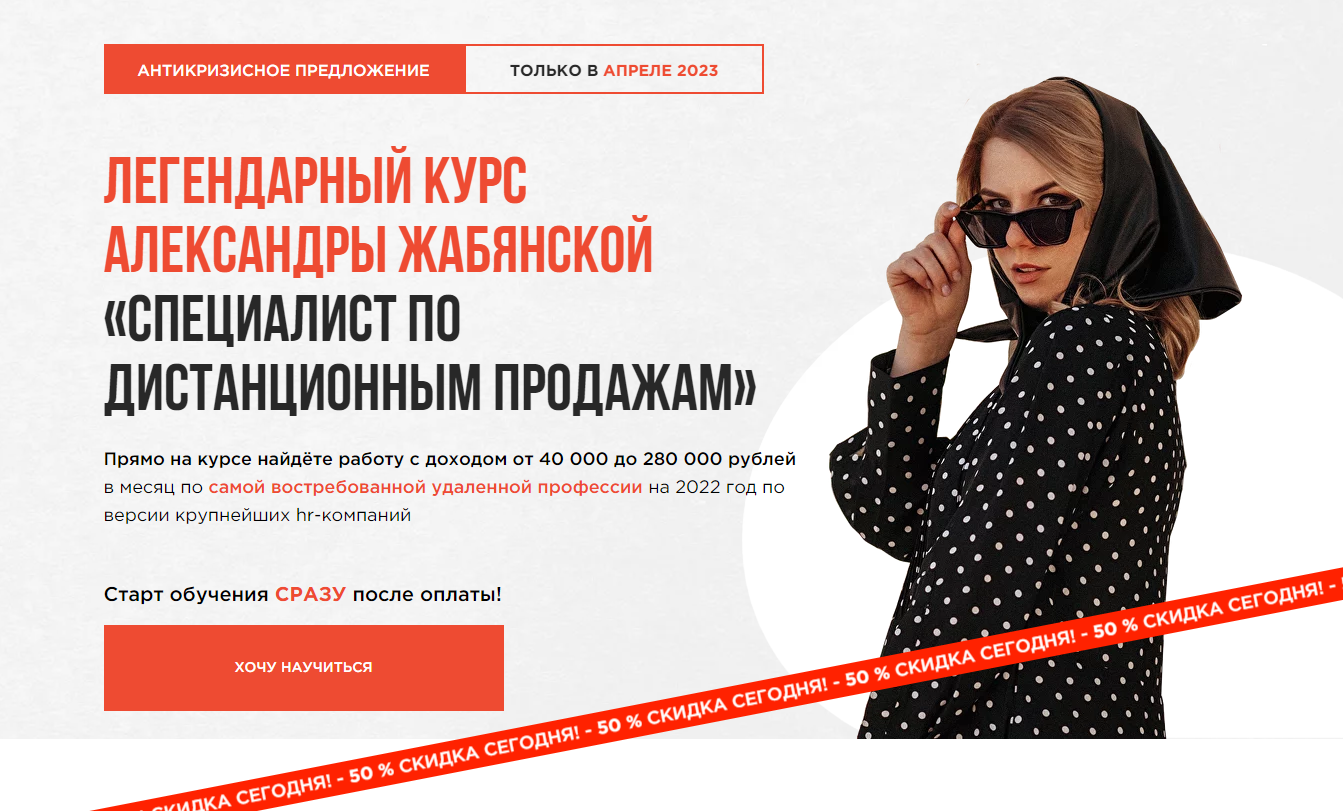Open the самой востребованной удаленной профессии red text
This screenshot has width=1343, height=811.
(426, 488)
